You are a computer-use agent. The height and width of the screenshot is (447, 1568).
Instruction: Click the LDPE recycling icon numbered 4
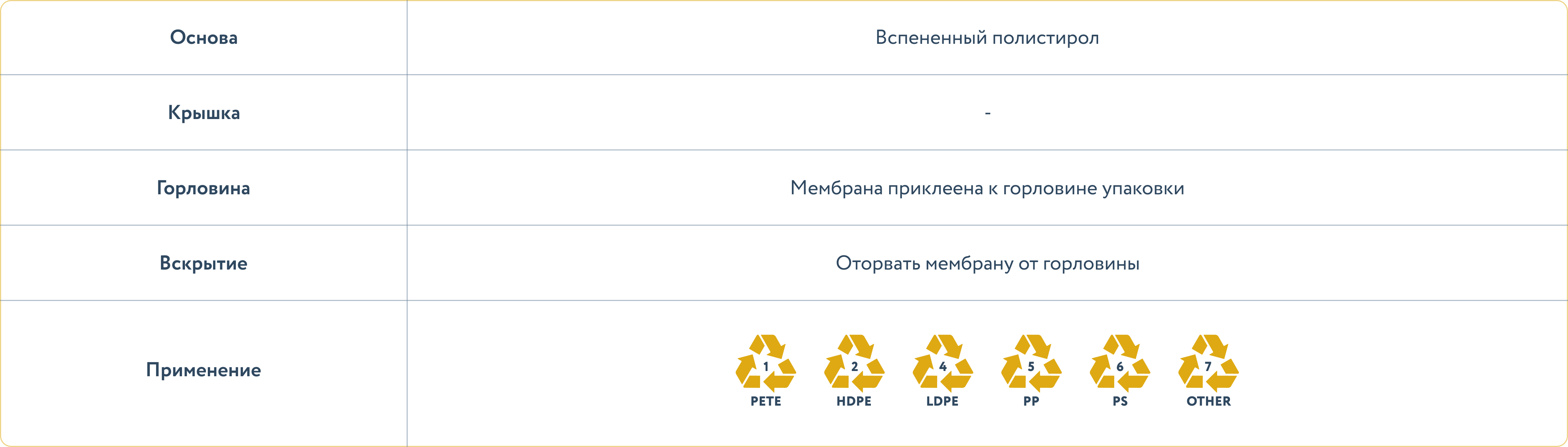click(942, 363)
